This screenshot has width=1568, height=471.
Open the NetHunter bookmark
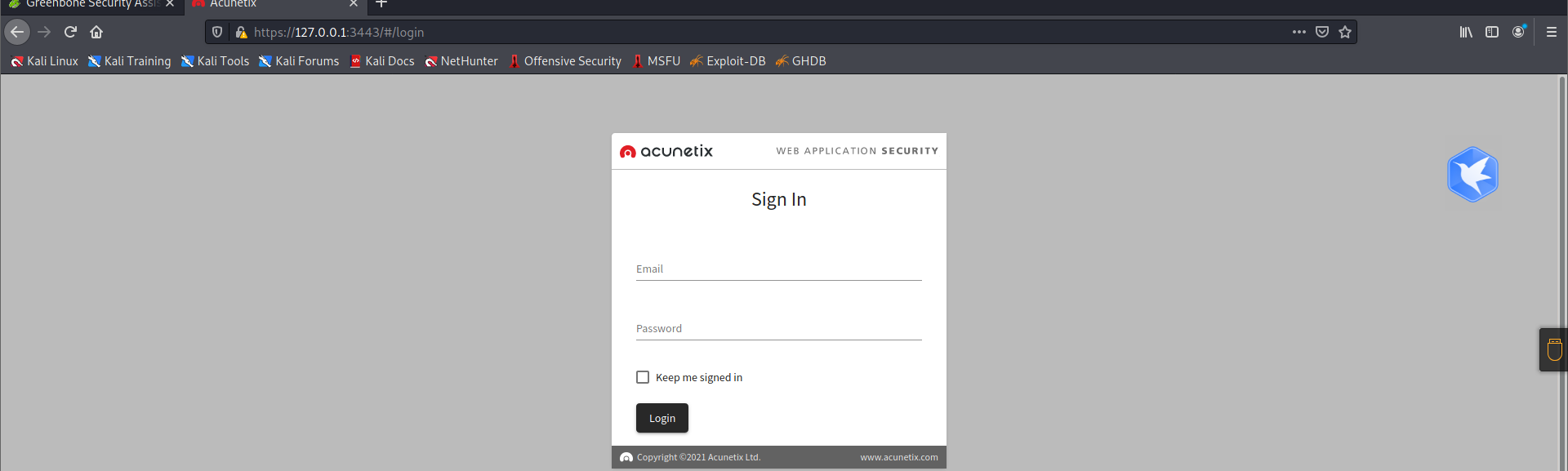[461, 61]
